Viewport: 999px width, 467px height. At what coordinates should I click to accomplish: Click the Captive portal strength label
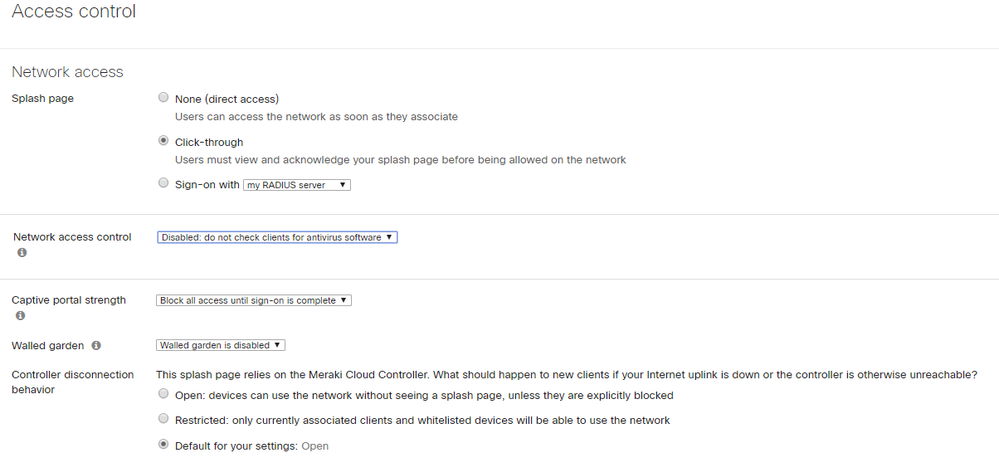(x=68, y=300)
